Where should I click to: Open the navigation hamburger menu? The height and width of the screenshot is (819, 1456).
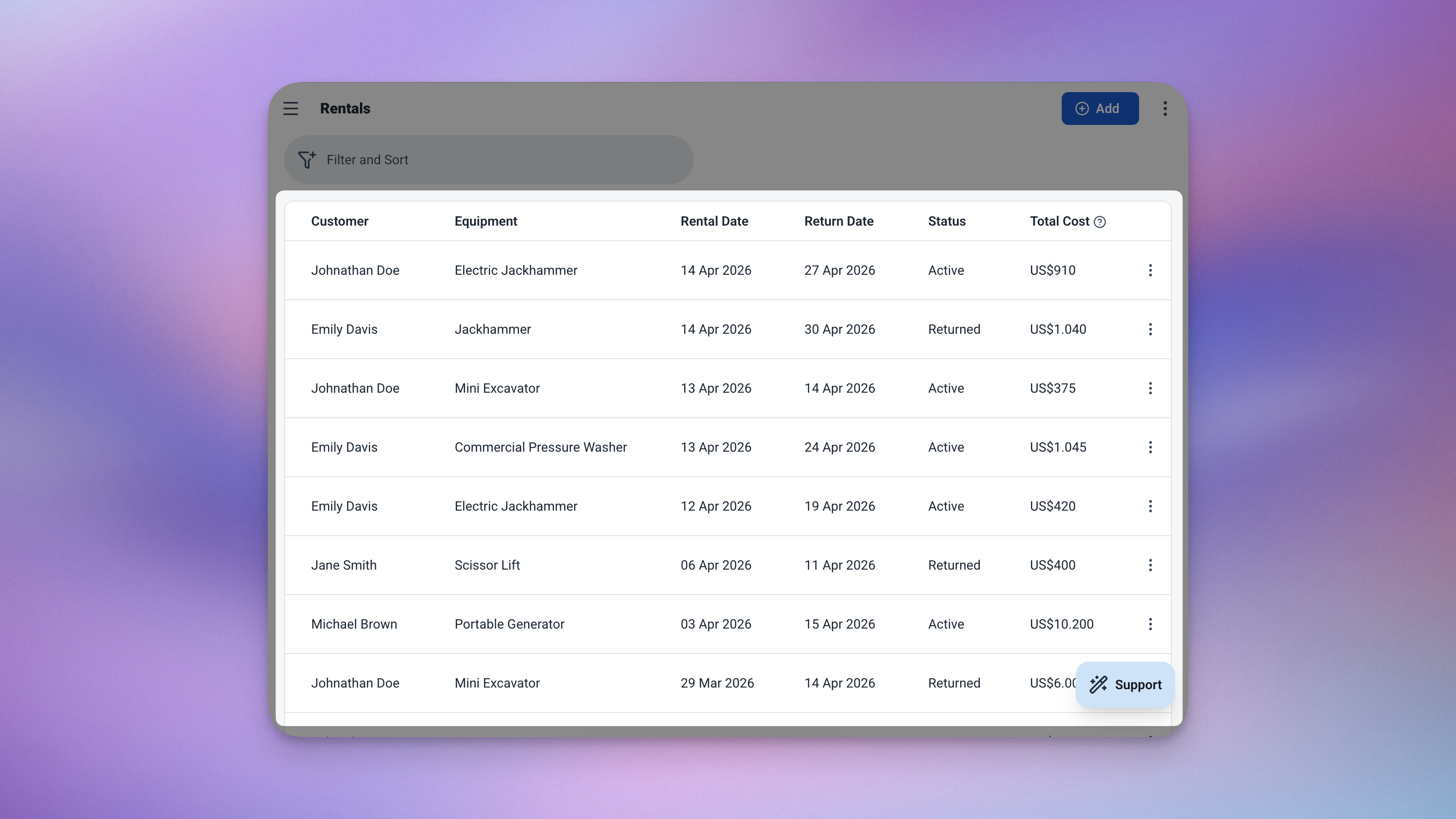(291, 108)
